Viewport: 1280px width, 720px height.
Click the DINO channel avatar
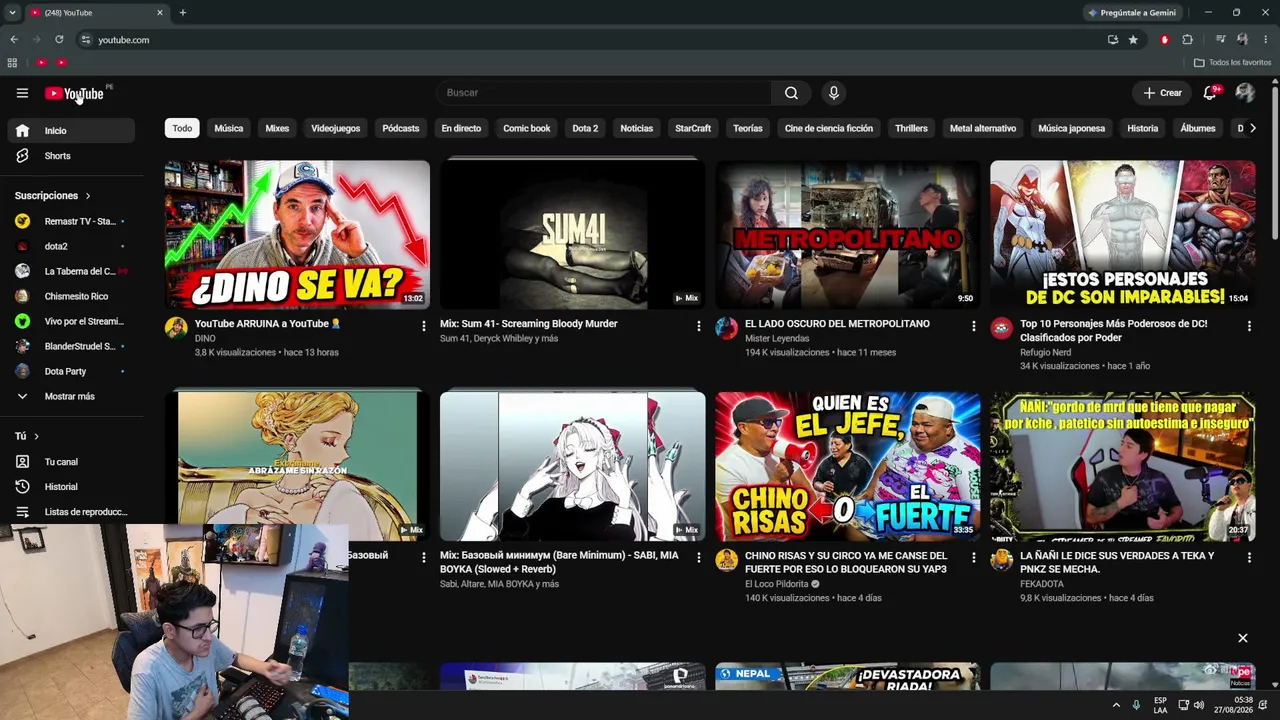click(x=176, y=328)
